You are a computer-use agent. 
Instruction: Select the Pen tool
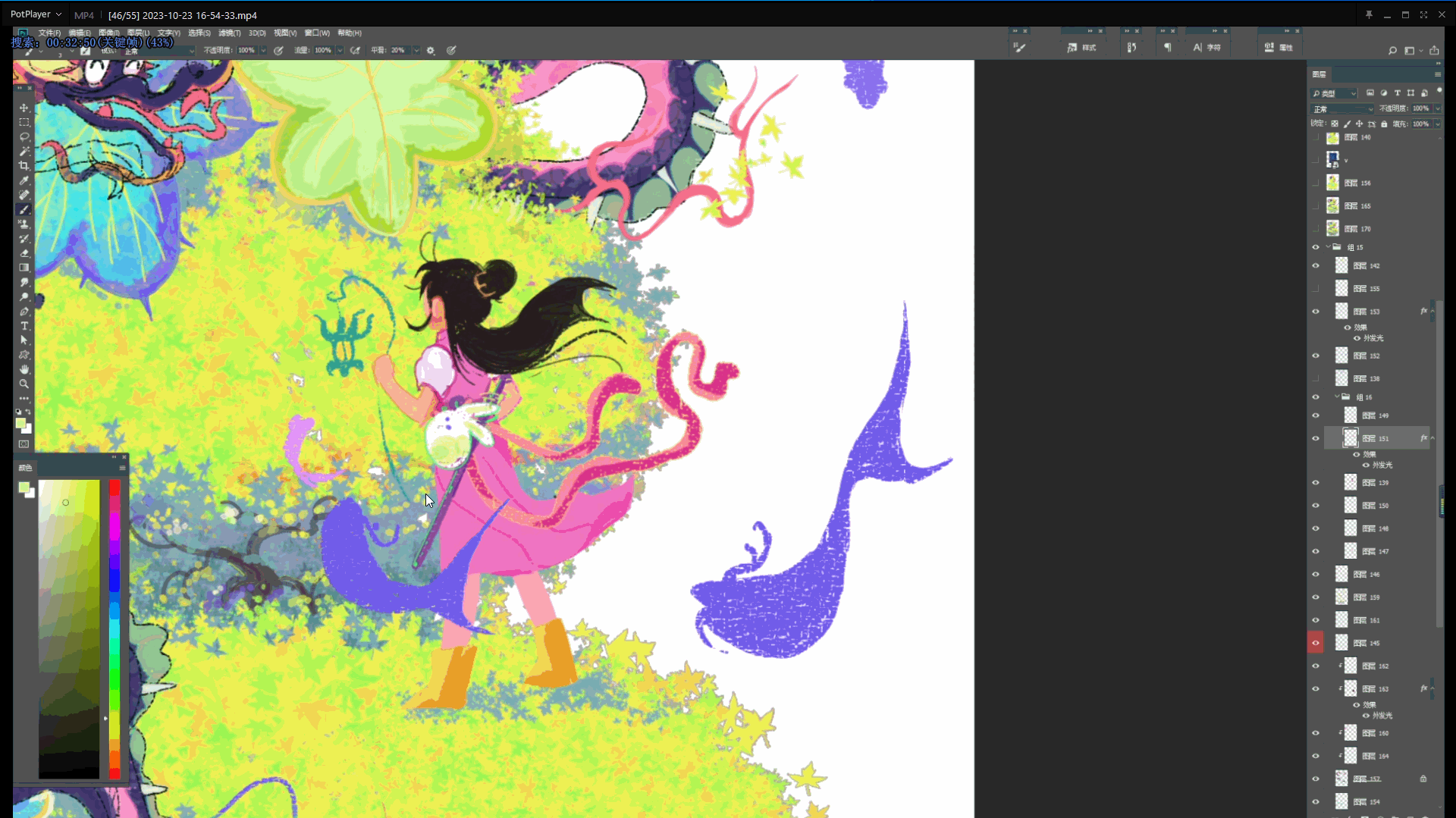[x=24, y=311]
